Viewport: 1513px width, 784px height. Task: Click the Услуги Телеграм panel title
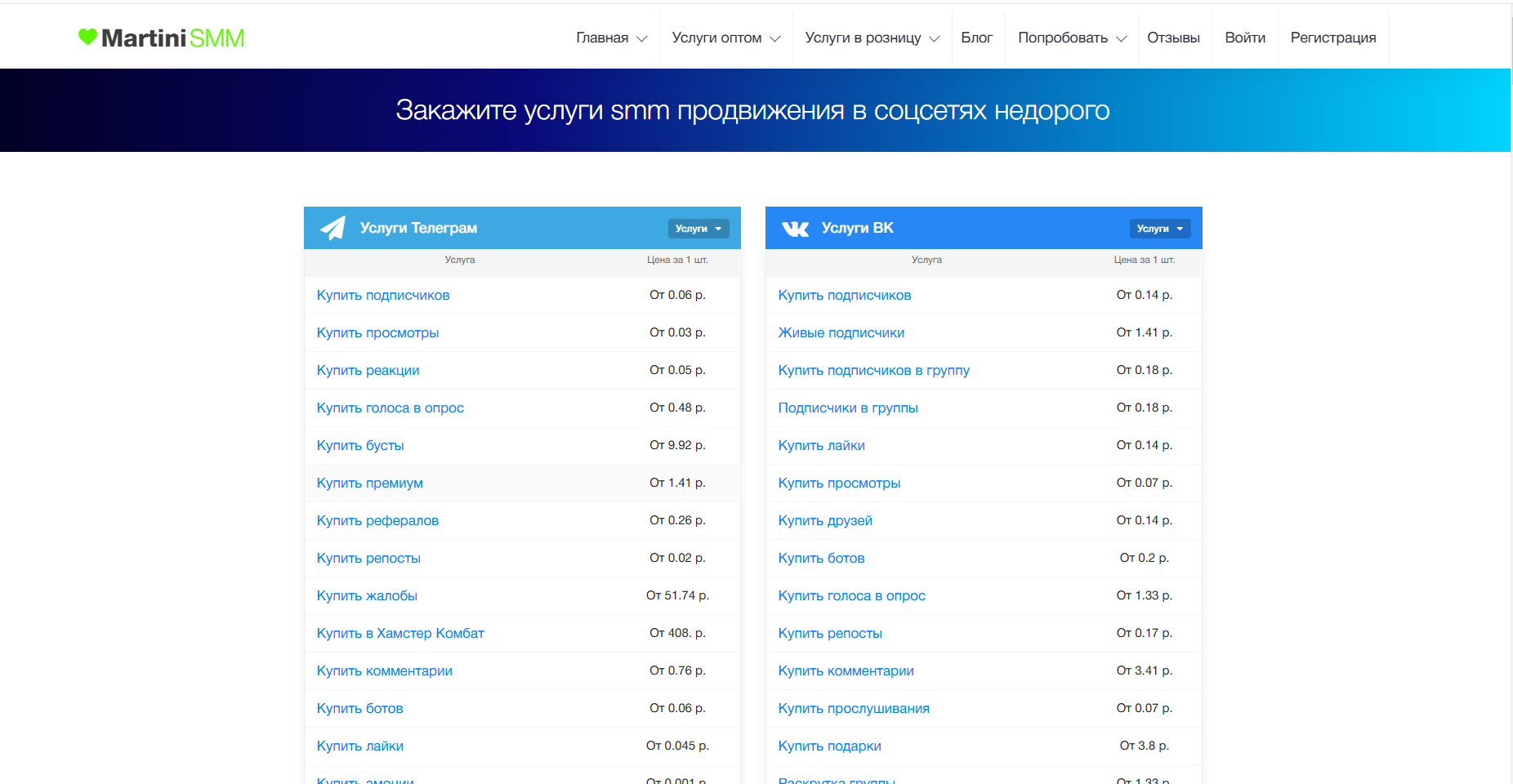click(418, 228)
